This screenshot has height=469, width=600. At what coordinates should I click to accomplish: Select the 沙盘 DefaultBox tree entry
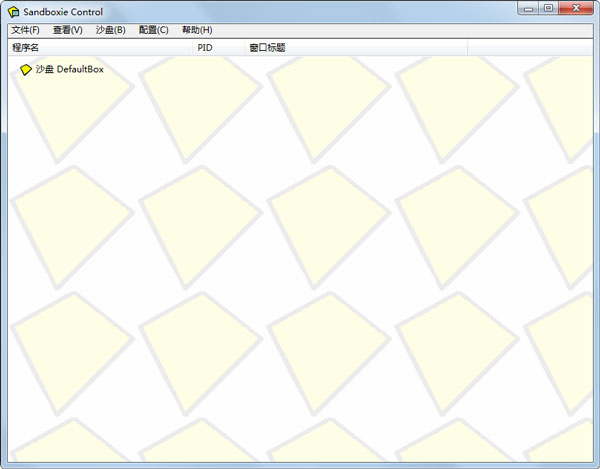[69, 70]
